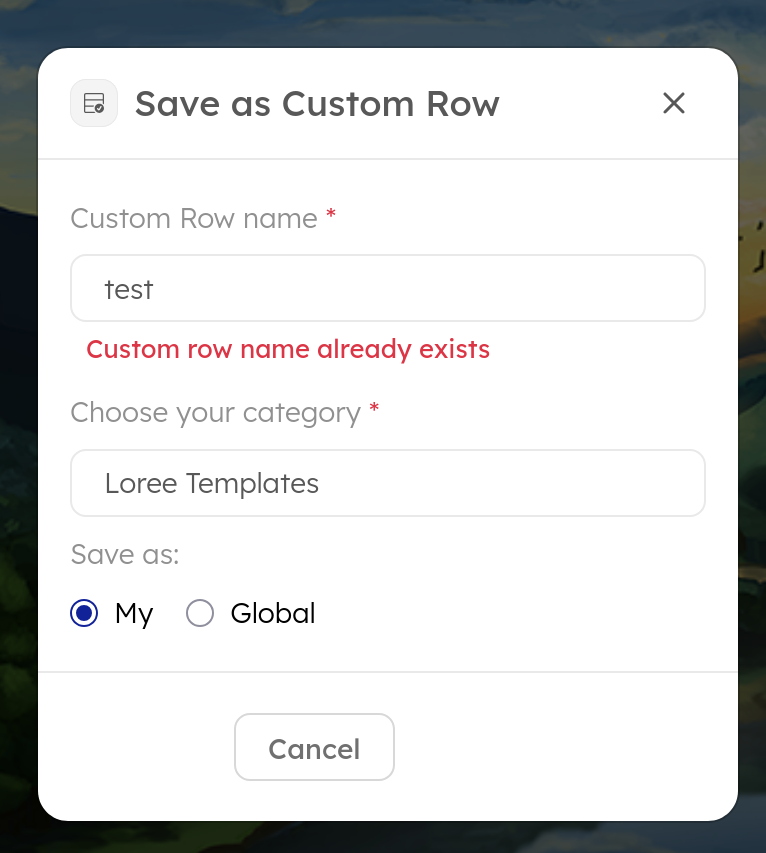Click the "Loree Templates" selected value
The width and height of the screenshot is (766, 853).
pos(212,483)
